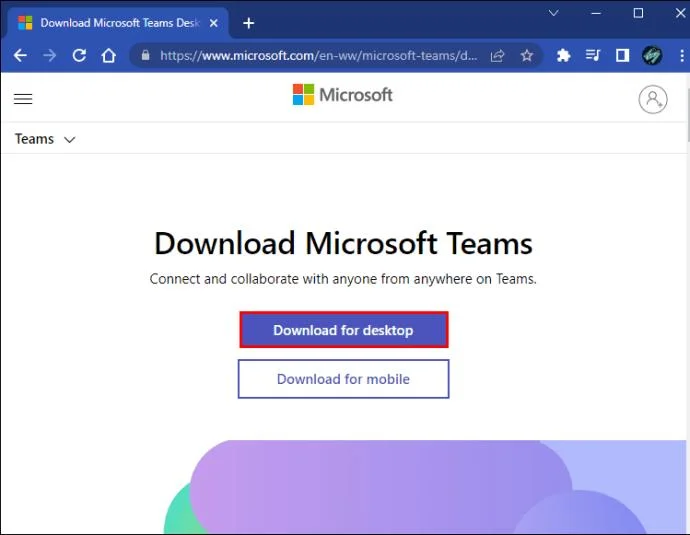
Task: Click the 'Connect and collaborate' subtitle text
Action: pyautogui.click(x=343, y=278)
